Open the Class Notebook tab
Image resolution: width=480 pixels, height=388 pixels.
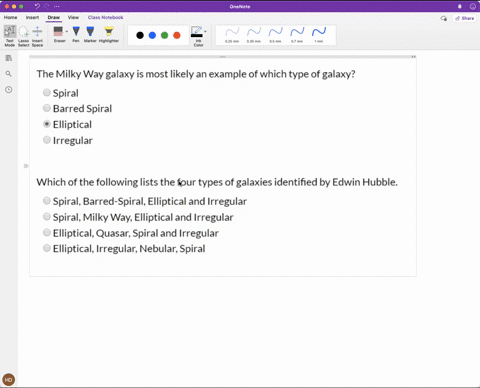coord(105,17)
